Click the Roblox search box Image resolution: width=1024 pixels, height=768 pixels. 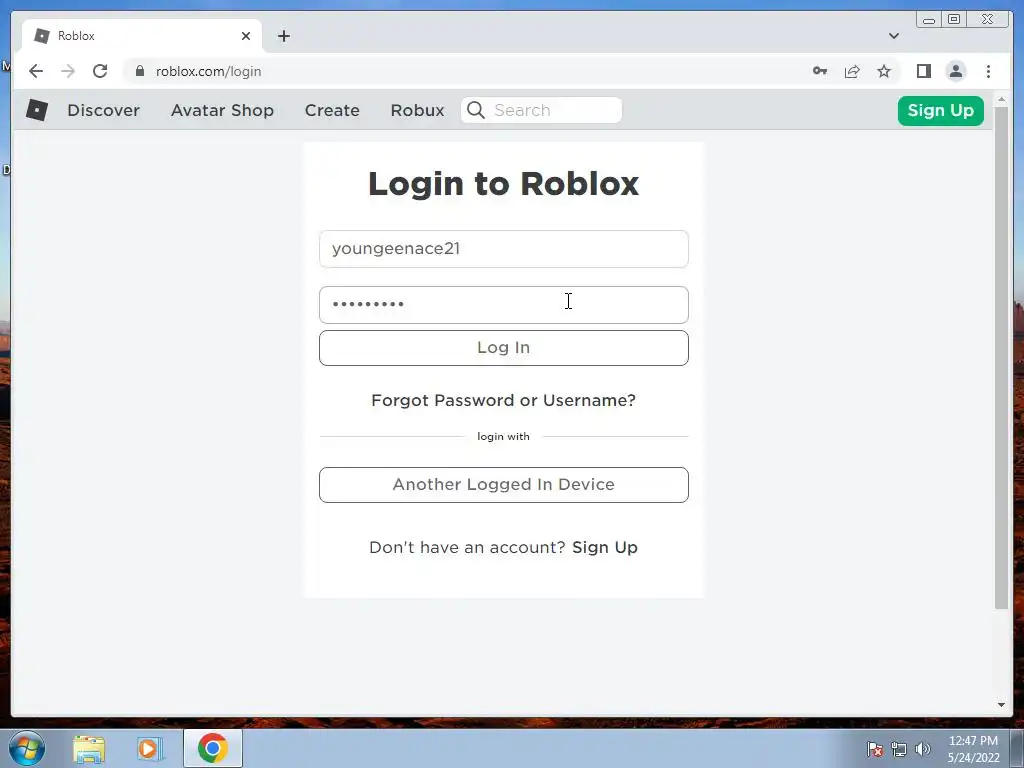pyautogui.click(x=541, y=110)
